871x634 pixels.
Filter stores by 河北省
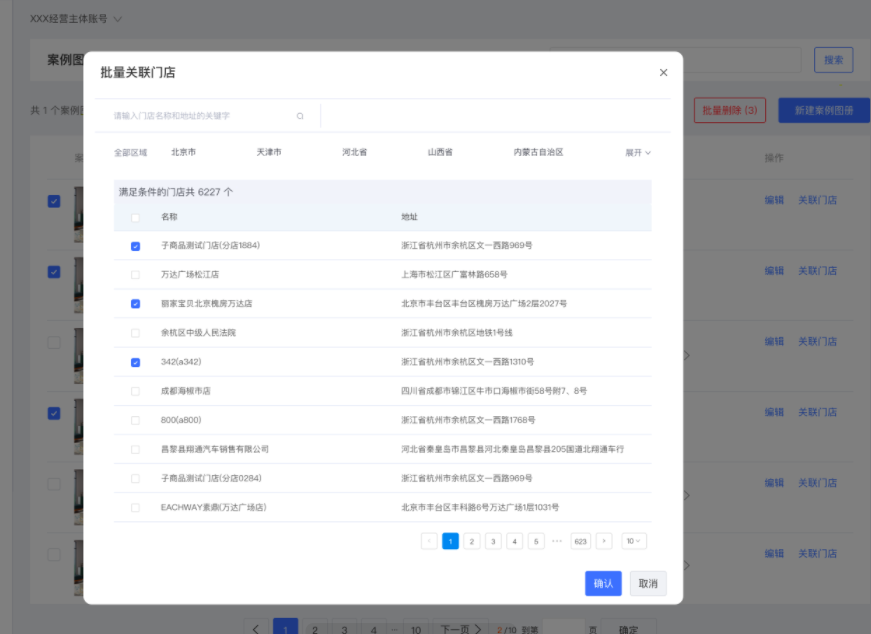point(354,152)
